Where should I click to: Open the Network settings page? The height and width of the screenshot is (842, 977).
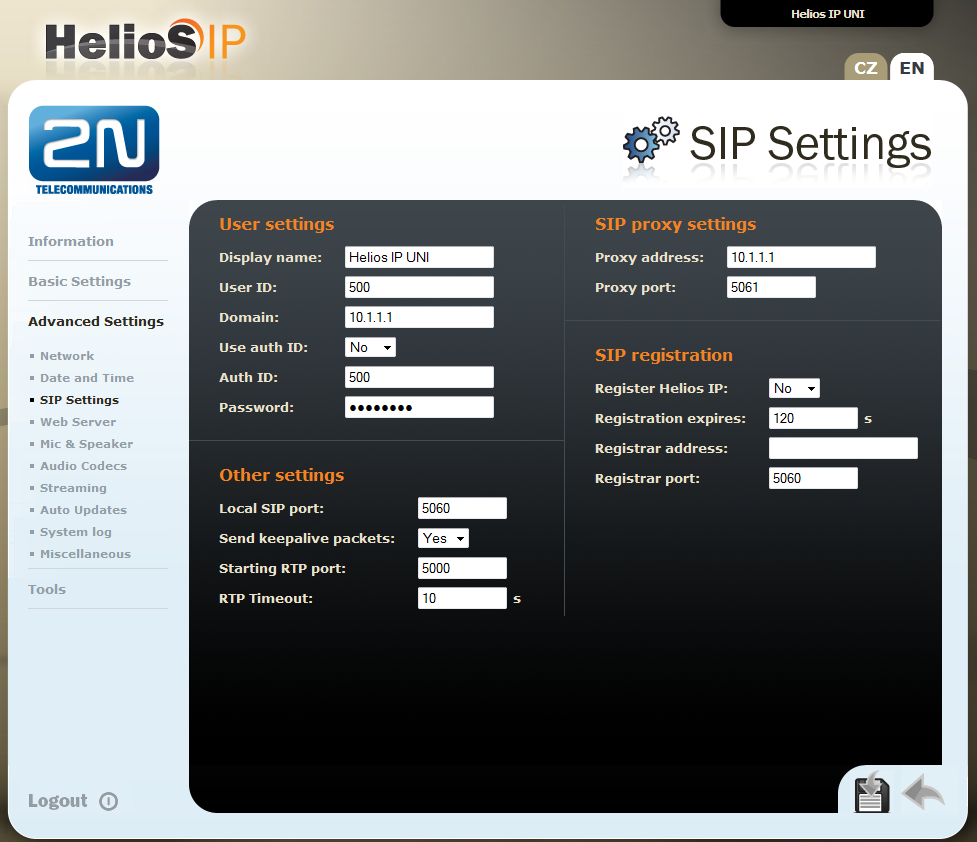pyautogui.click(x=67, y=356)
